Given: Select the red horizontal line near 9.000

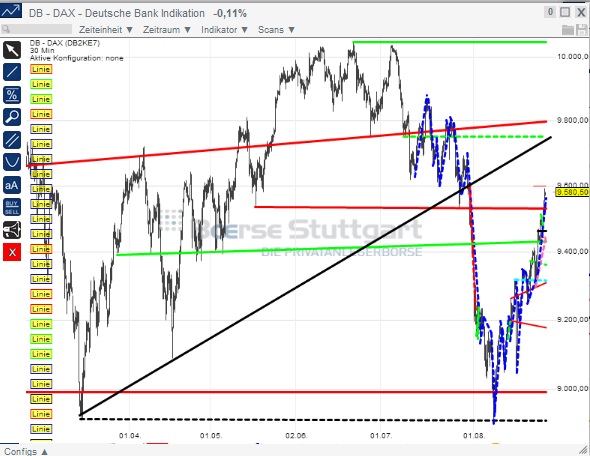Looking at the screenshot, I should [286, 392].
